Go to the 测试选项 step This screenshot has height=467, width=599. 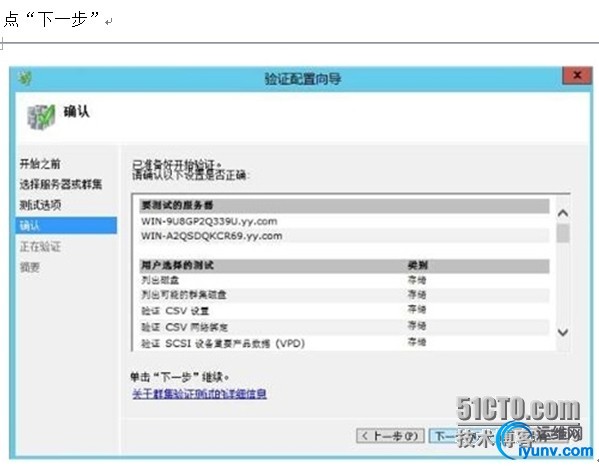(40, 205)
